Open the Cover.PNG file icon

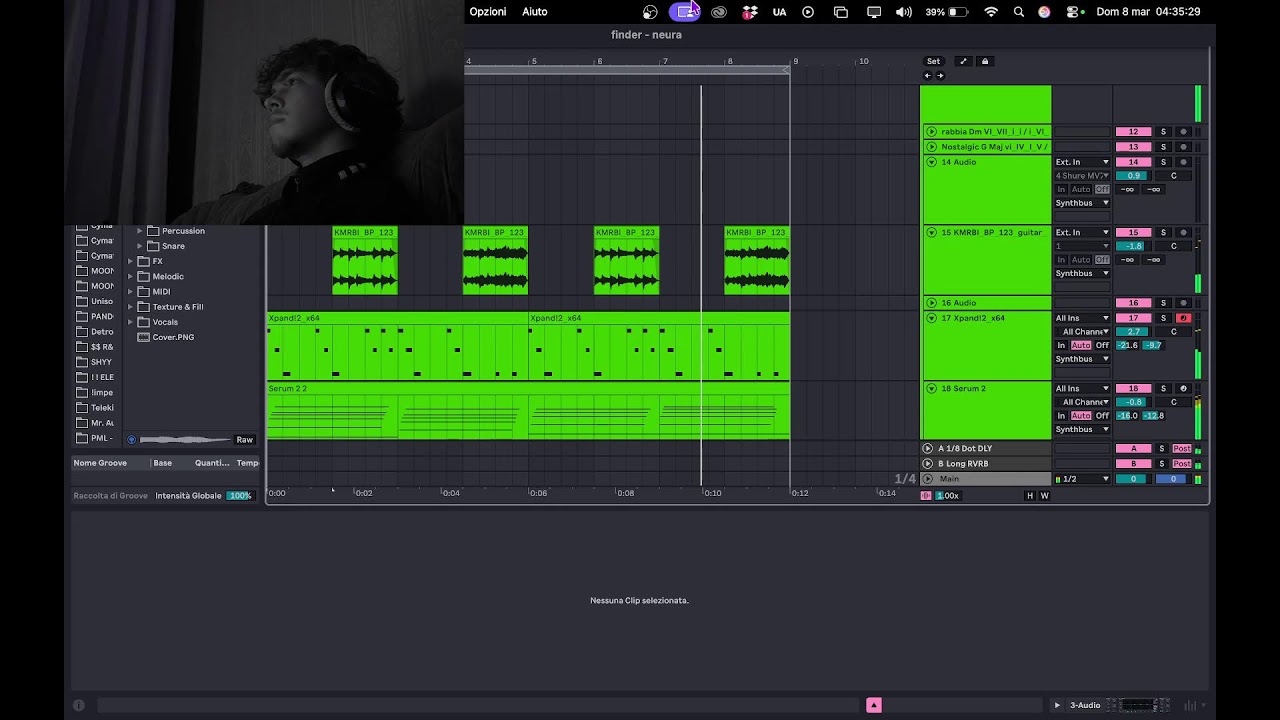(x=143, y=337)
